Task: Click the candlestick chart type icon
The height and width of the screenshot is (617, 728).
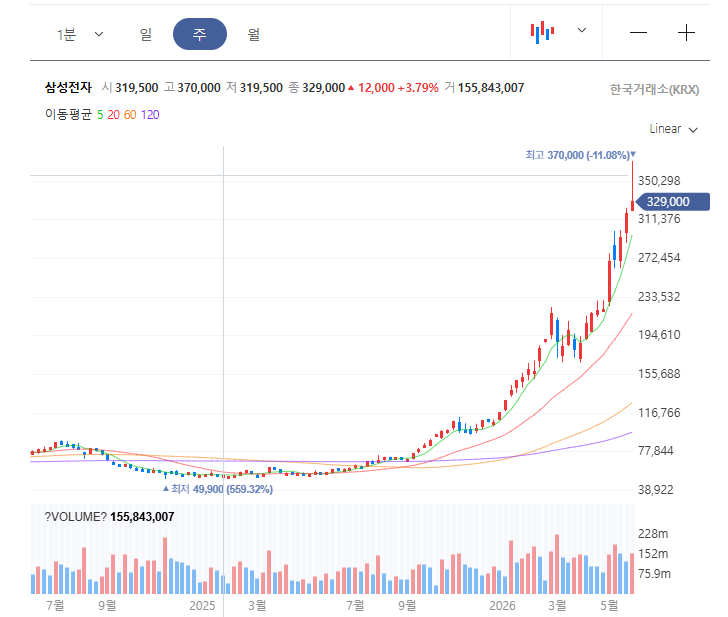Action: (x=542, y=32)
